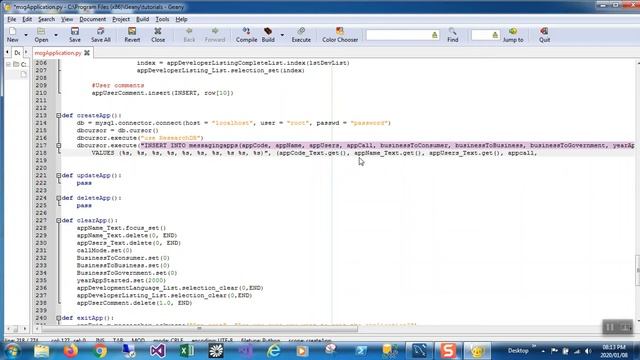Click the Build toolbar icon

pyautogui.click(x=268, y=35)
